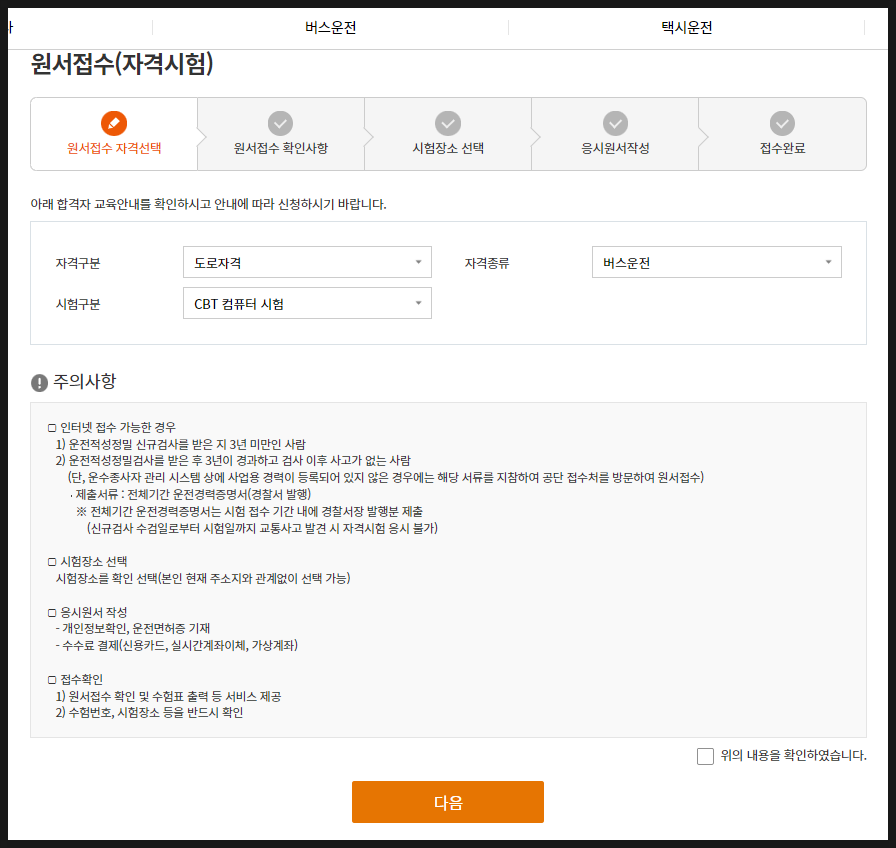Click the 개인정보확인, 운전면허증 기재 line
Viewport: 896px width, 848px height.
tap(133, 629)
